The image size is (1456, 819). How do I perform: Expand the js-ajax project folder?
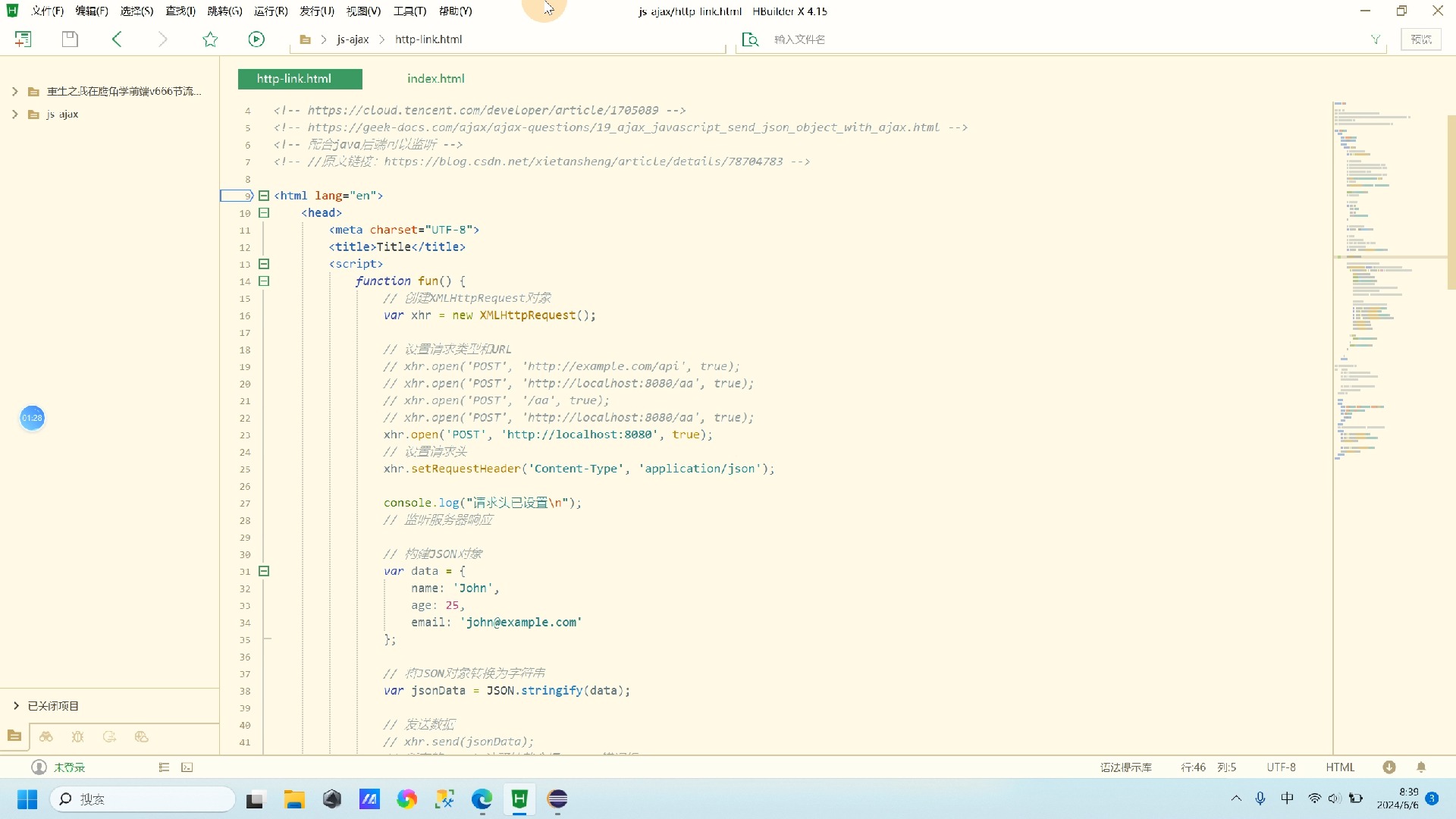(15, 115)
